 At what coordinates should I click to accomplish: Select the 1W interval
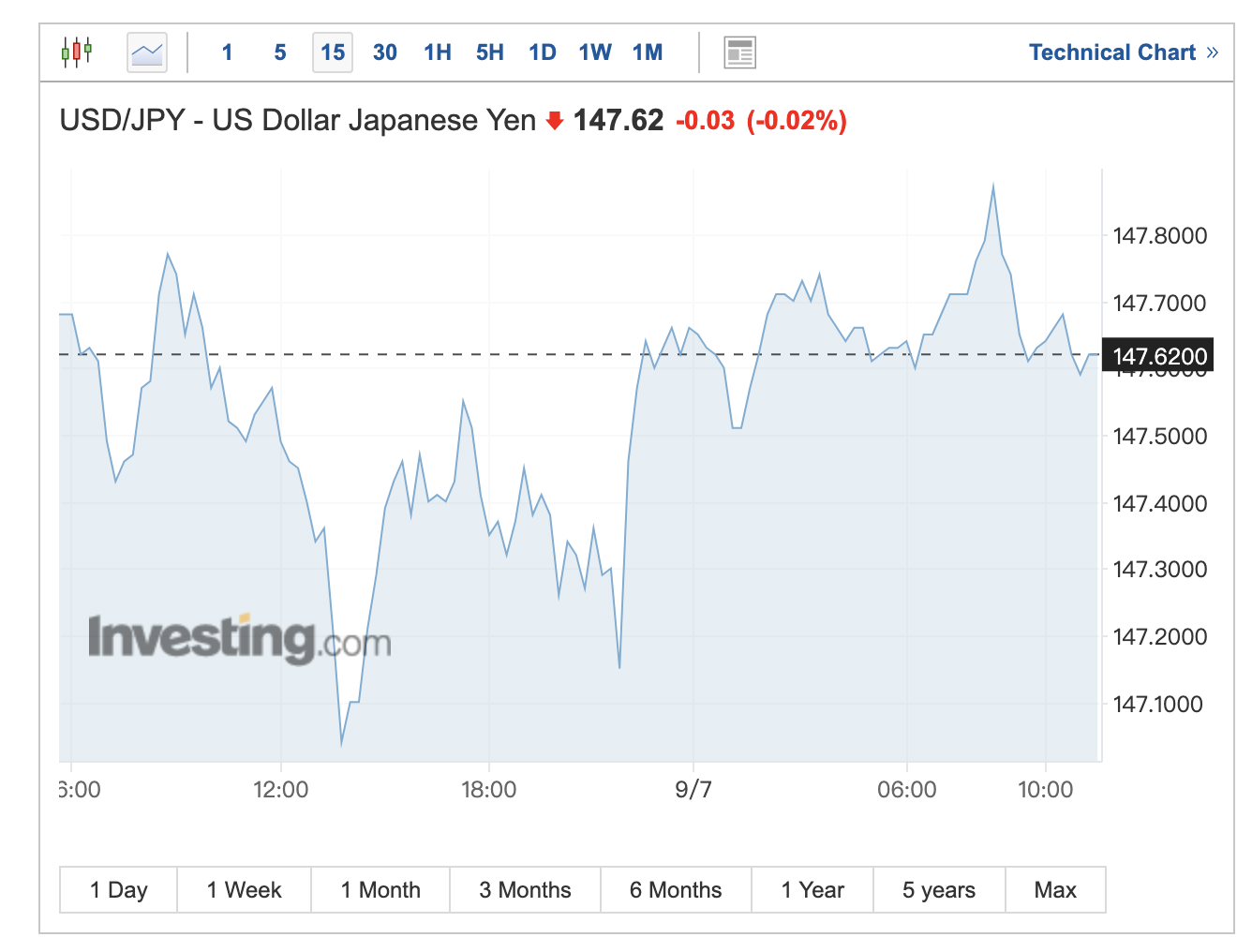pos(594,52)
